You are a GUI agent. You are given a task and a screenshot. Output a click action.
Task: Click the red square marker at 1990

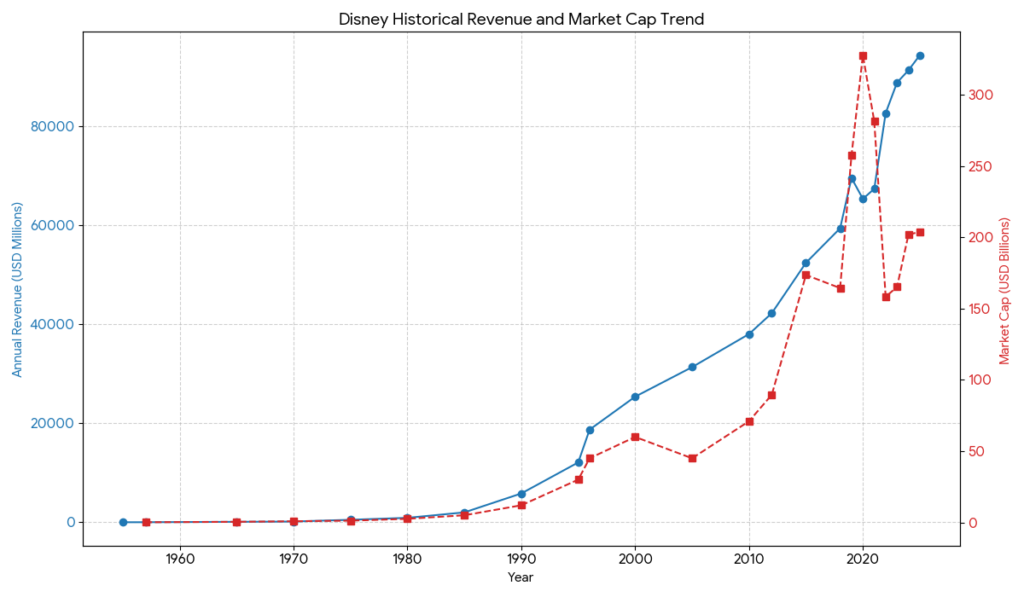pyautogui.click(x=521, y=505)
